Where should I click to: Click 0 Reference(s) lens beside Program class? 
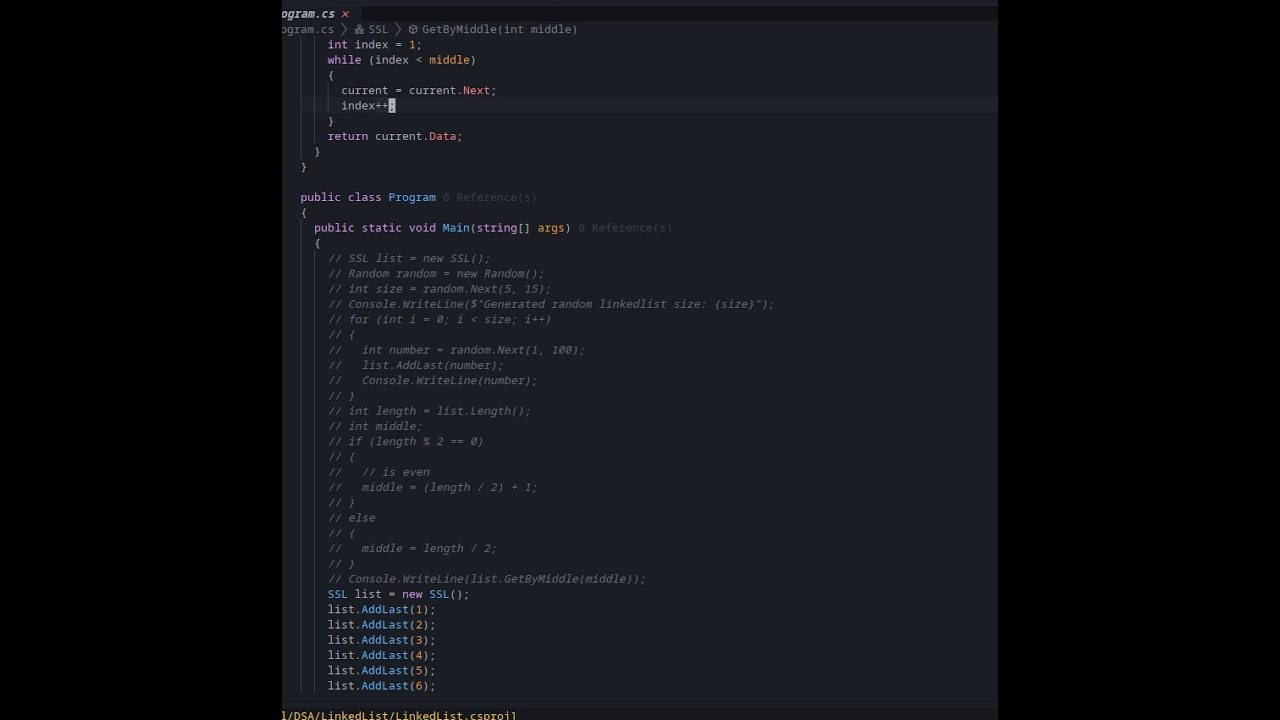490,197
